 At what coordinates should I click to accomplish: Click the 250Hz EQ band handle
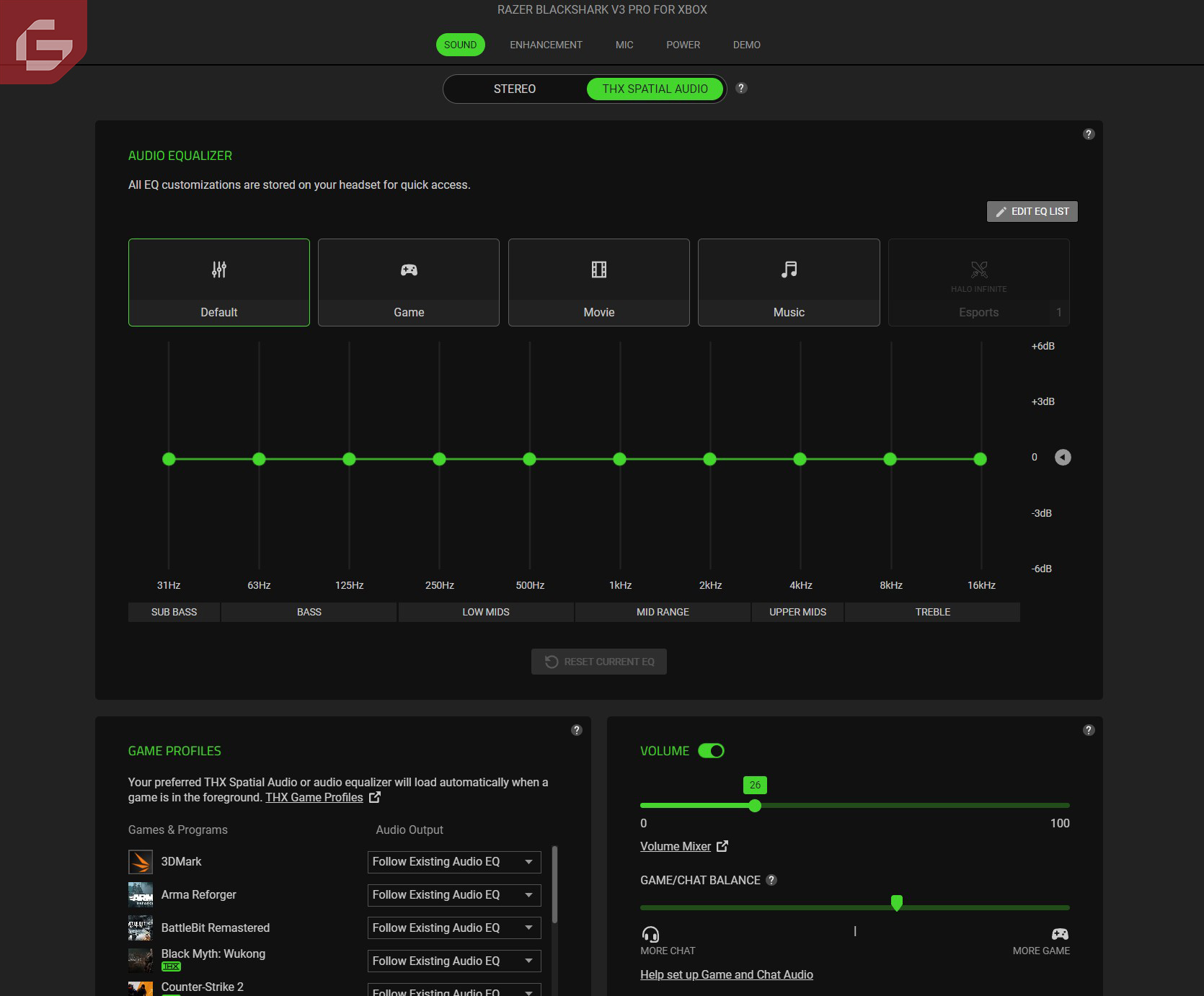tap(440, 459)
